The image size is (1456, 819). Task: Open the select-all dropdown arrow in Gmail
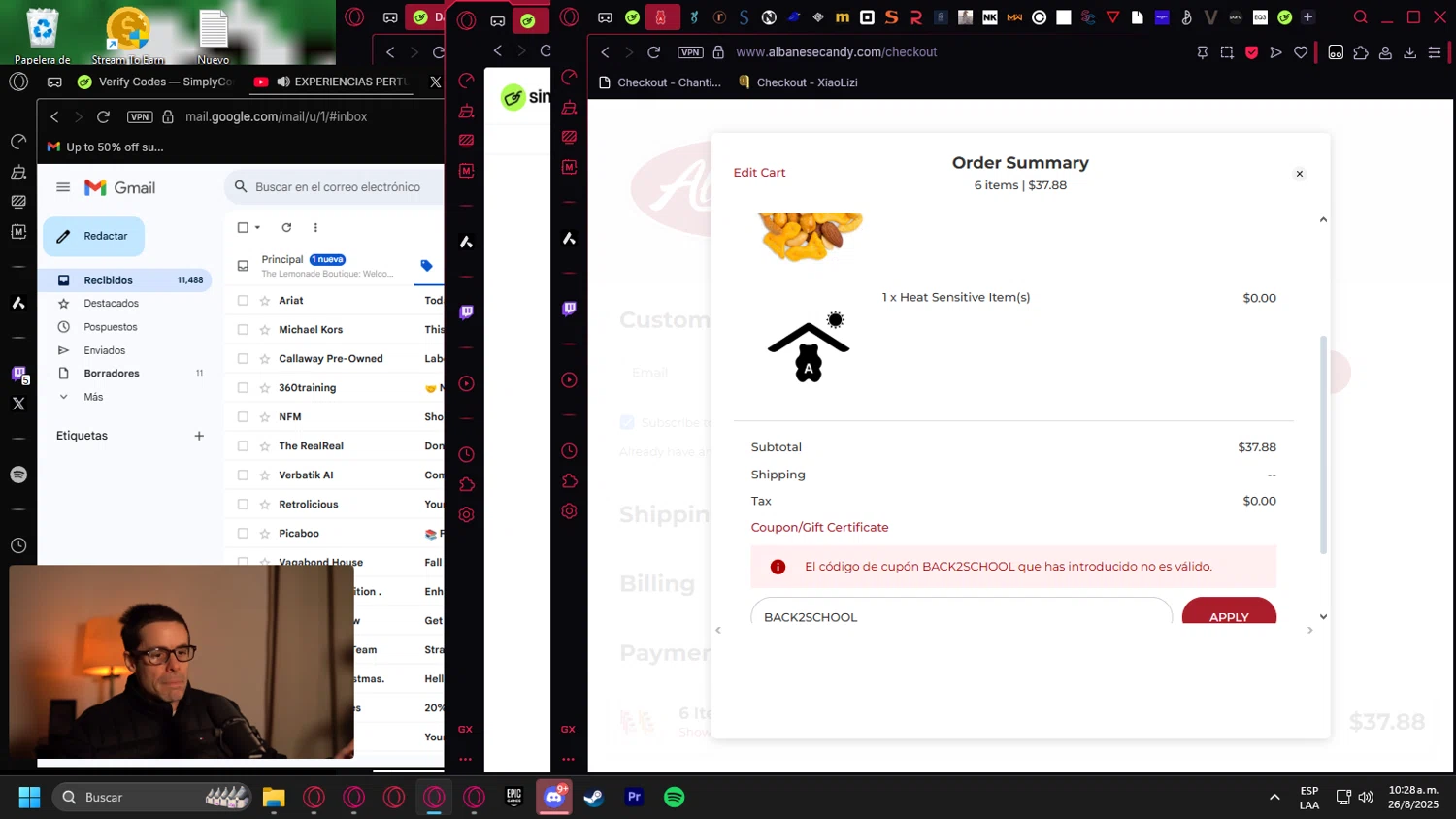coord(257,227)
